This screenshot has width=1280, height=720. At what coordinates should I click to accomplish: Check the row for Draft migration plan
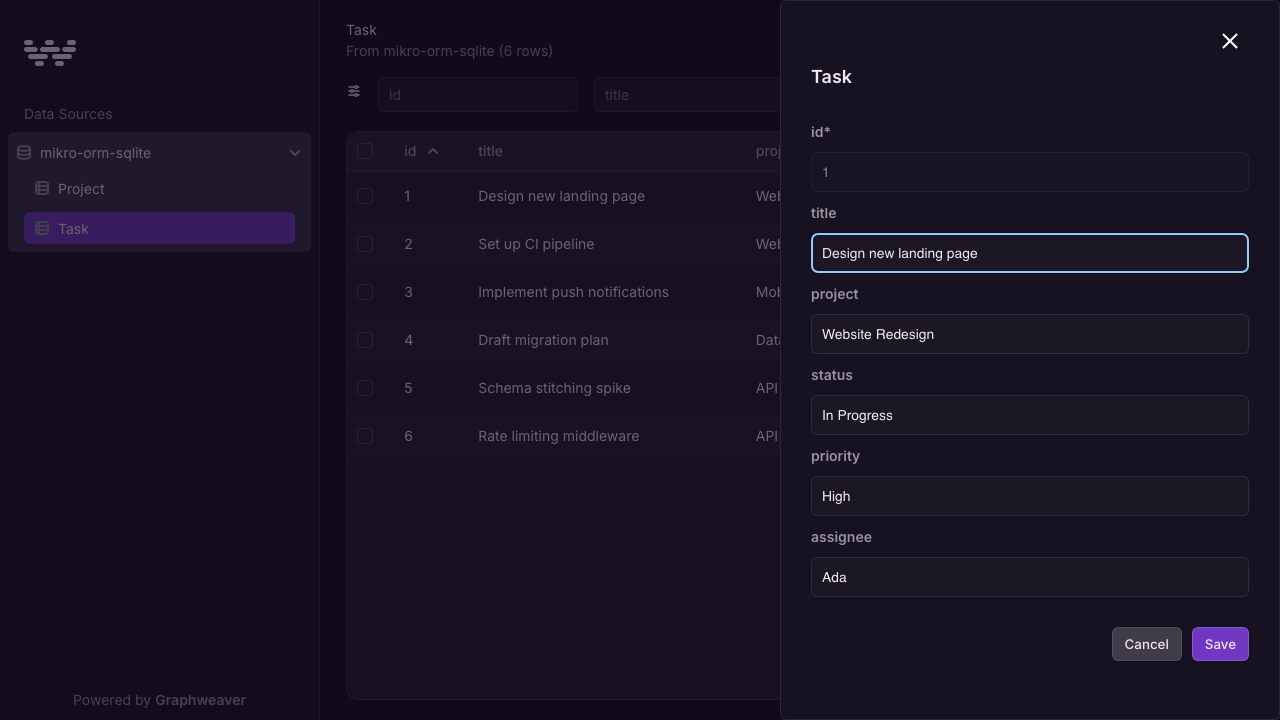[x=365, y=340]
